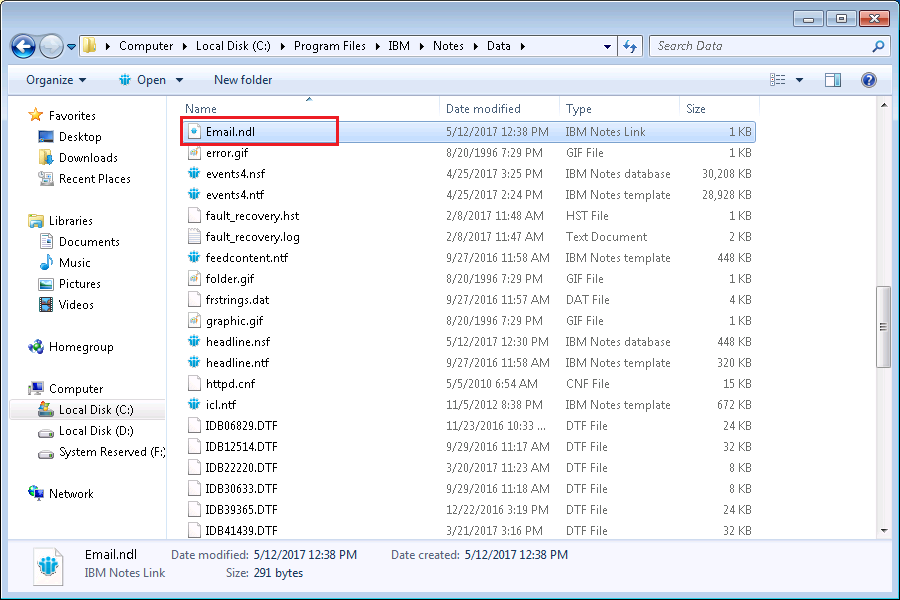Screen dimensions: 900x600
Task: Open Recent Places in Favorites
Action: click(x=94, y=179)
